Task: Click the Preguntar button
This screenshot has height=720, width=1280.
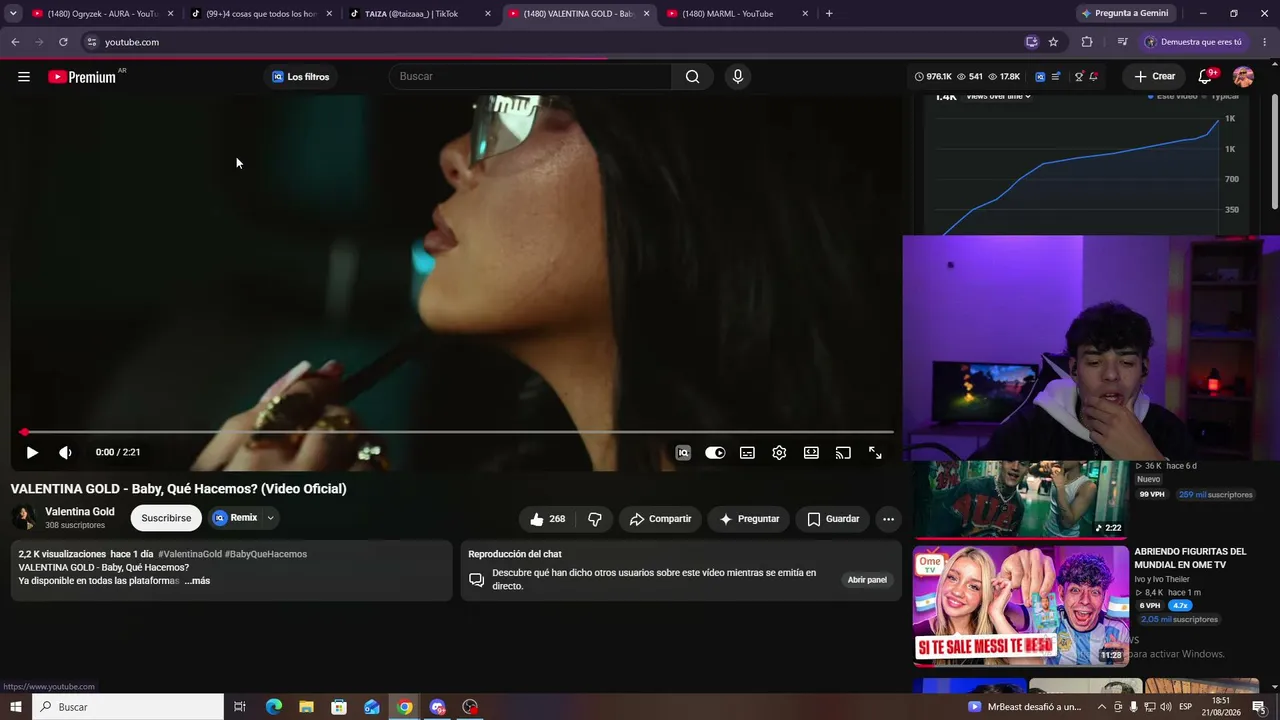Action: pos(749,519)
